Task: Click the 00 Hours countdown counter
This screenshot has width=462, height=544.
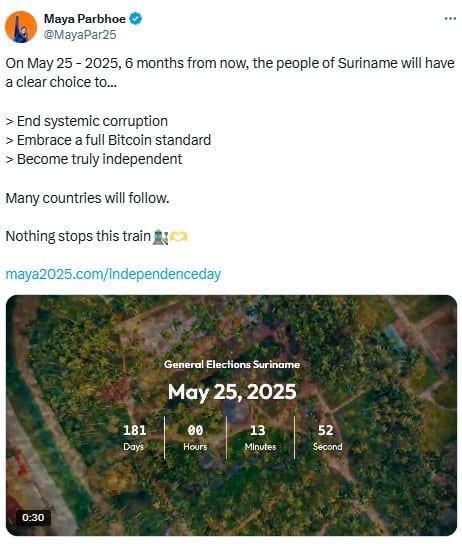Action: tap(195, 438)
